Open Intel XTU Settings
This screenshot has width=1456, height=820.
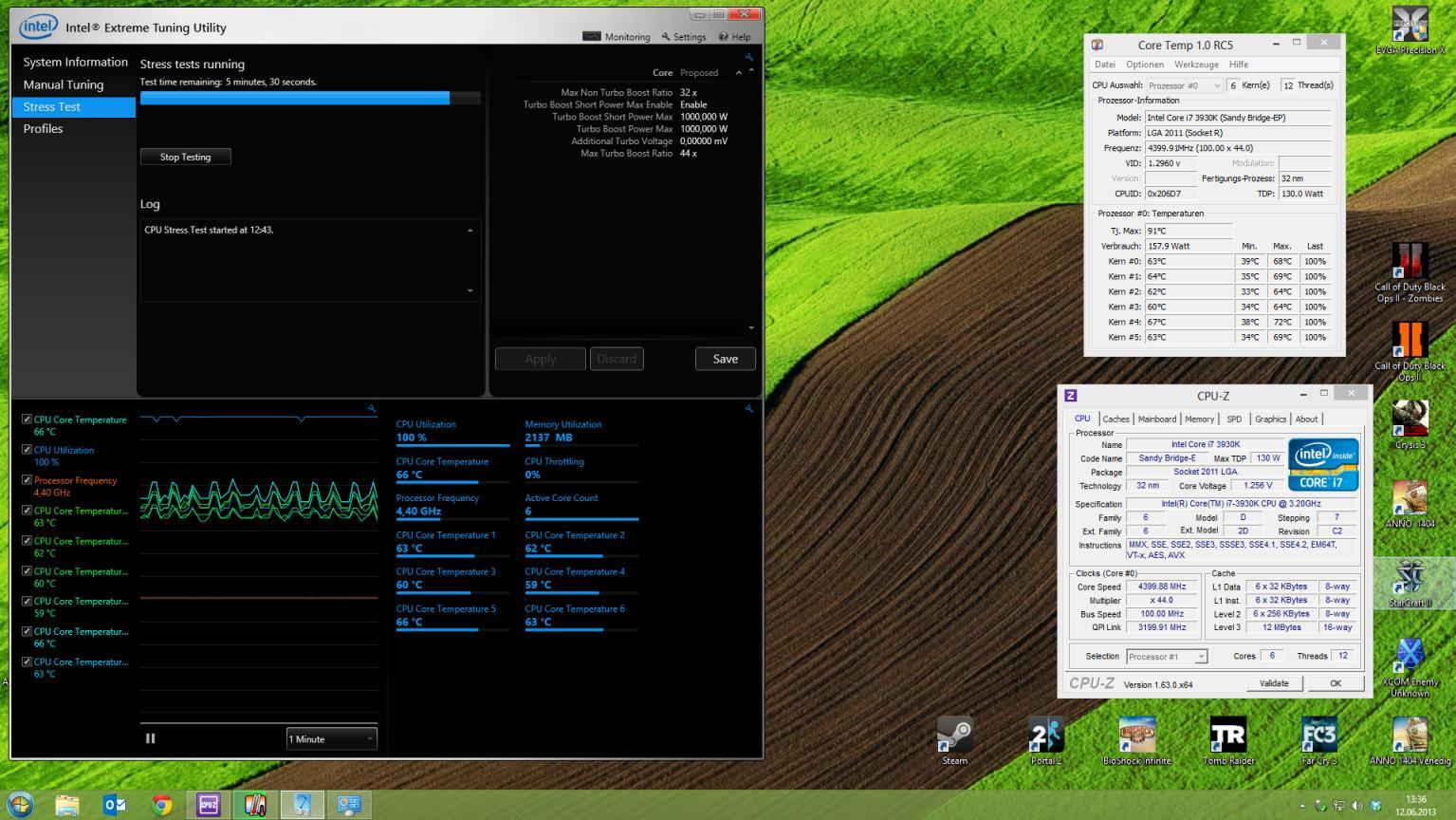coord(684,37)
